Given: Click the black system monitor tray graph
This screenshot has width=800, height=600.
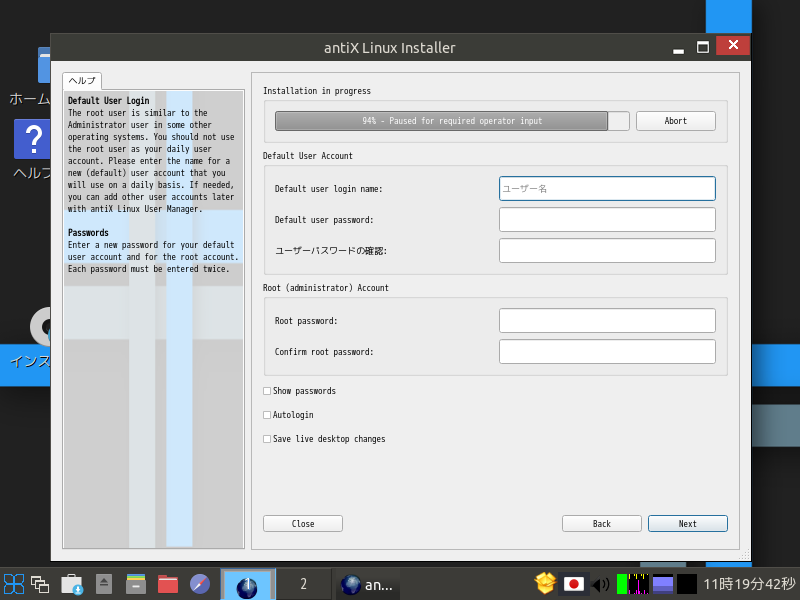Looking at the screenshot, I should 687,584.
